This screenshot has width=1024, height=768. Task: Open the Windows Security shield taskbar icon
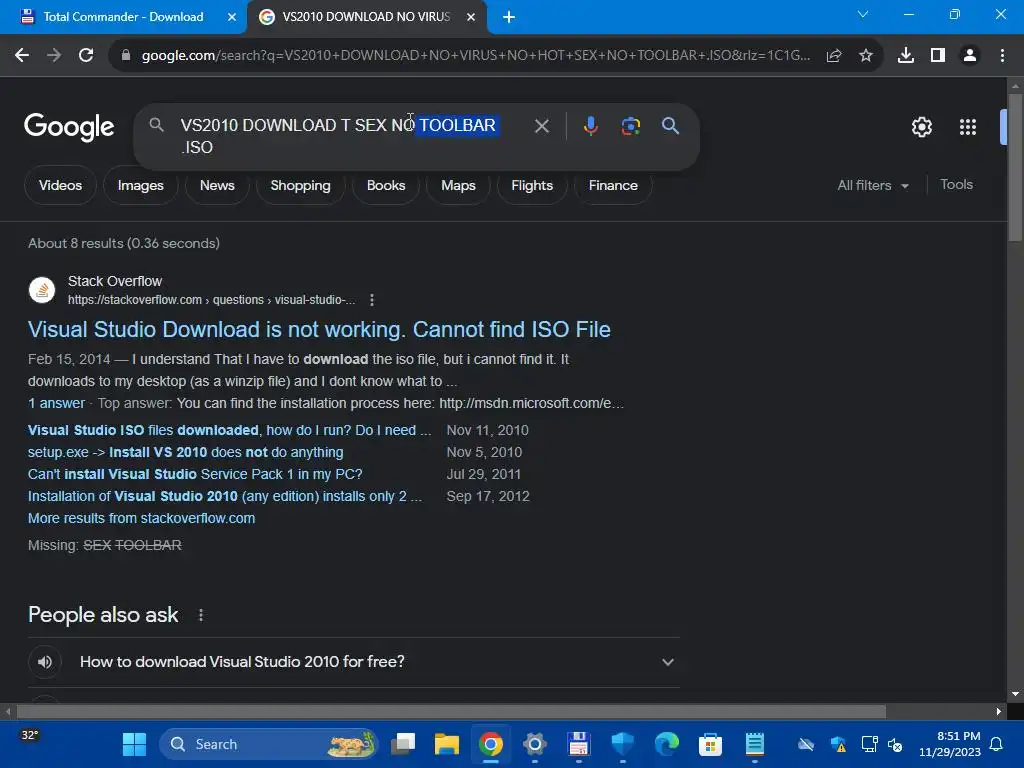coord(623,744)
